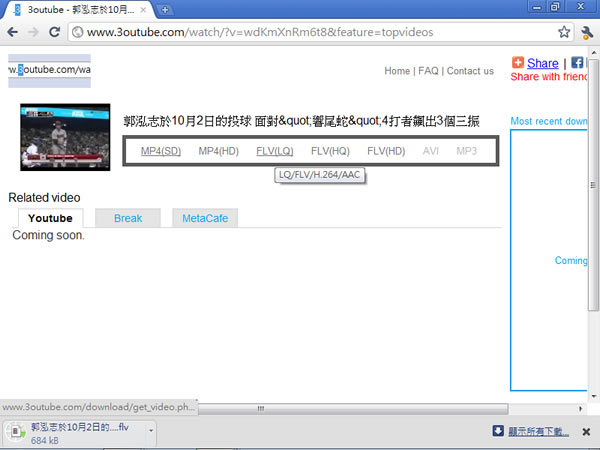Click the downloaded flv file name
The height and width of the screenshot is (450, 600).
click(x=80, y=427)
